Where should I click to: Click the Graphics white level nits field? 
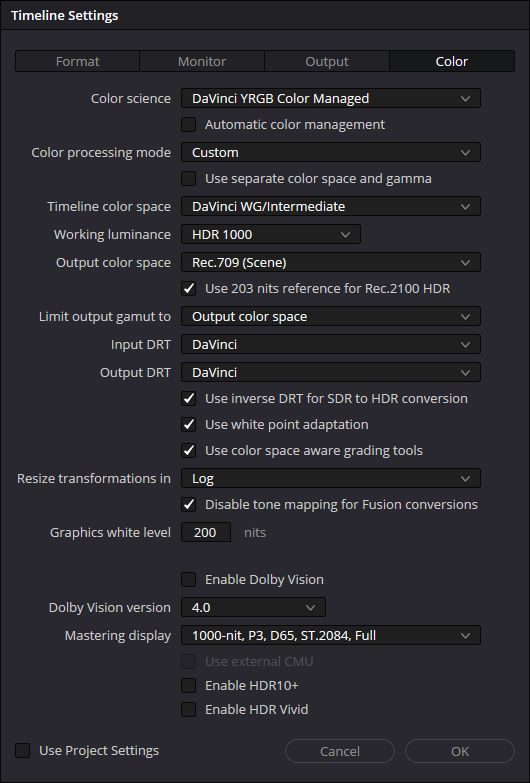206,532
